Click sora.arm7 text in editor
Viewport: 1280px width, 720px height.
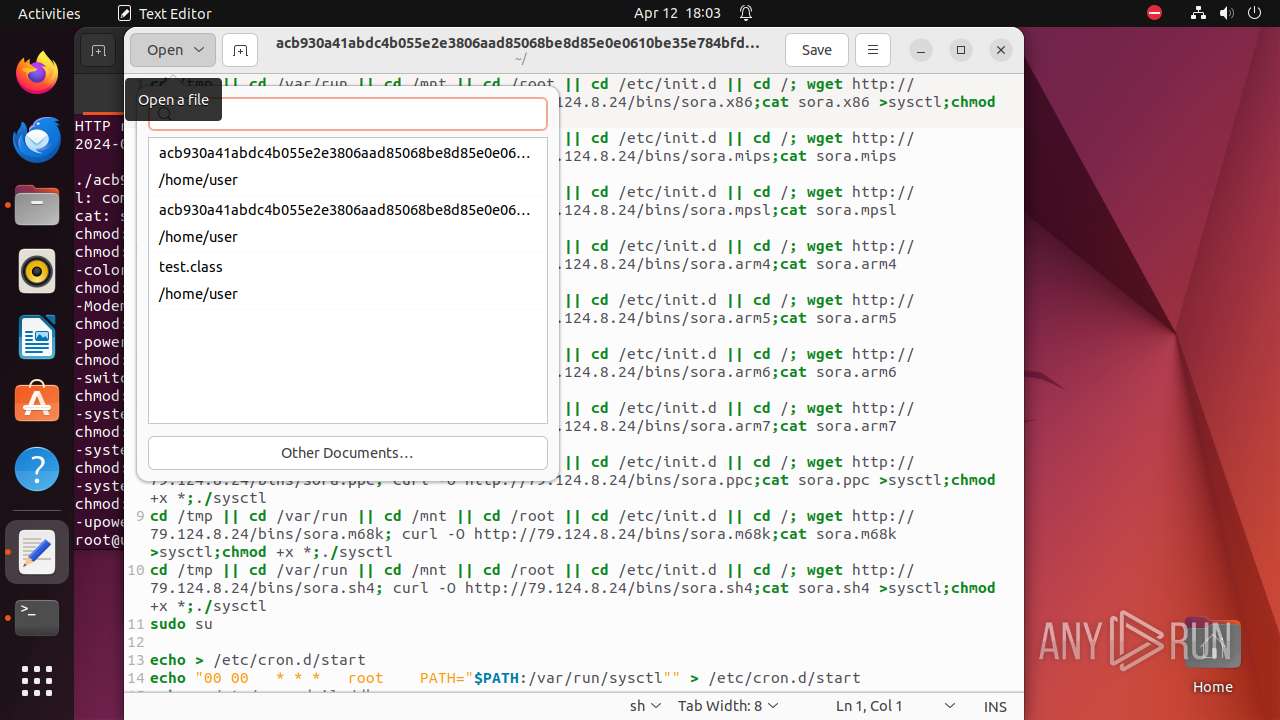point(856,426)
